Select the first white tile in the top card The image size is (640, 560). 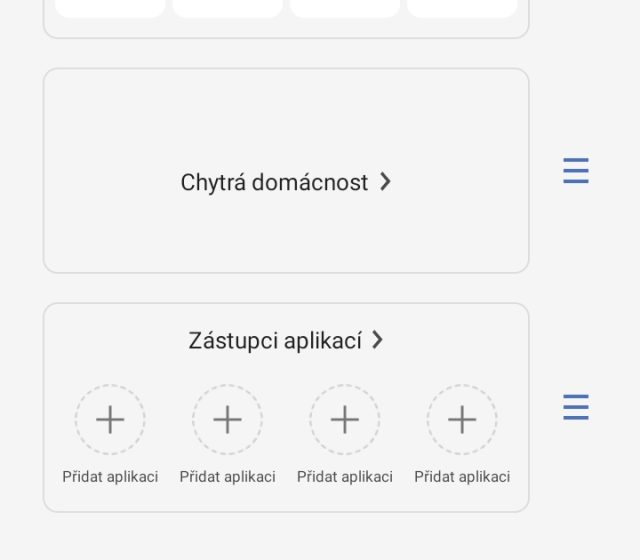click(110, 8)
